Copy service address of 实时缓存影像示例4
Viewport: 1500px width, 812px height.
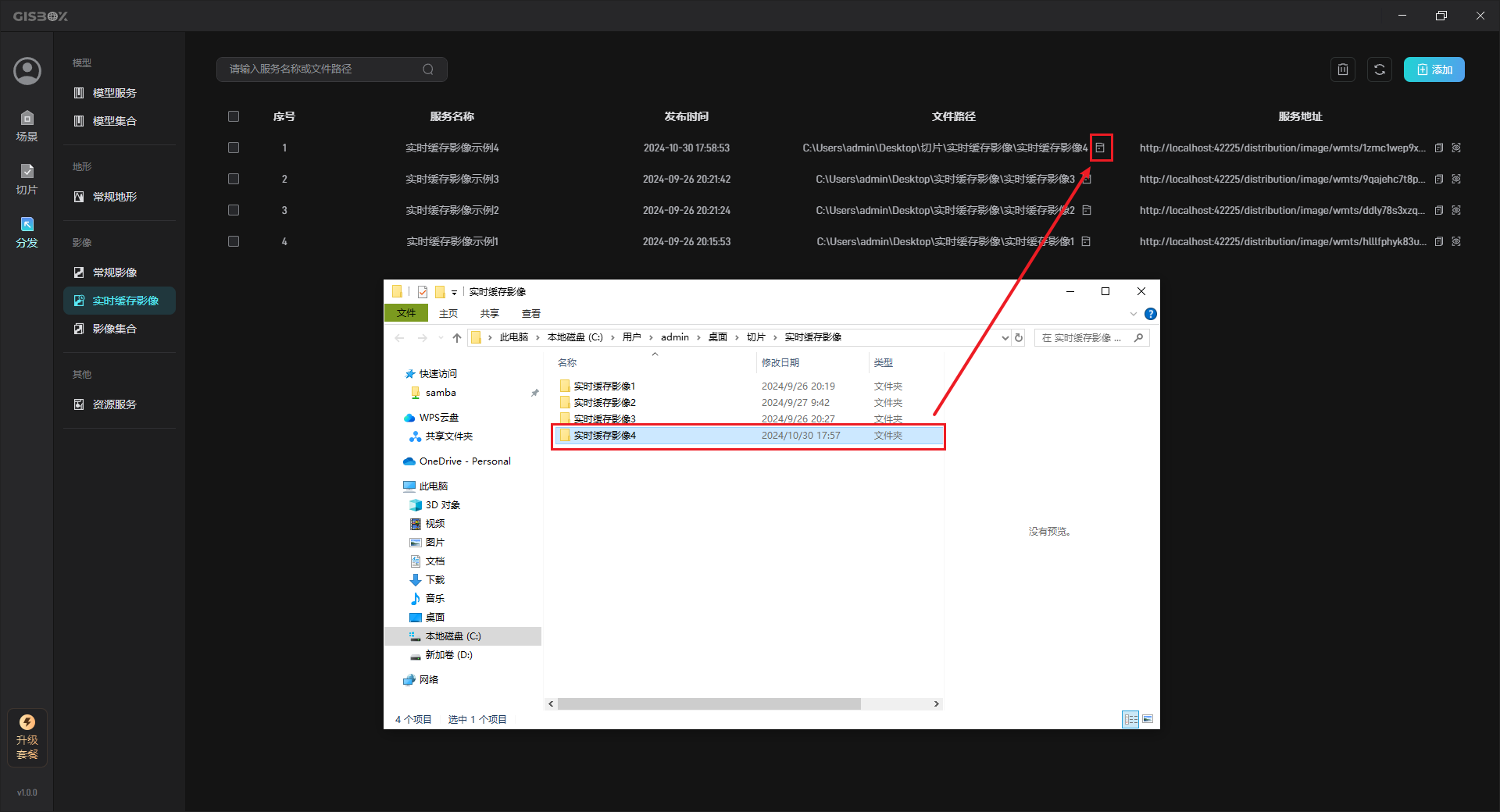(x=1439, y=148)
